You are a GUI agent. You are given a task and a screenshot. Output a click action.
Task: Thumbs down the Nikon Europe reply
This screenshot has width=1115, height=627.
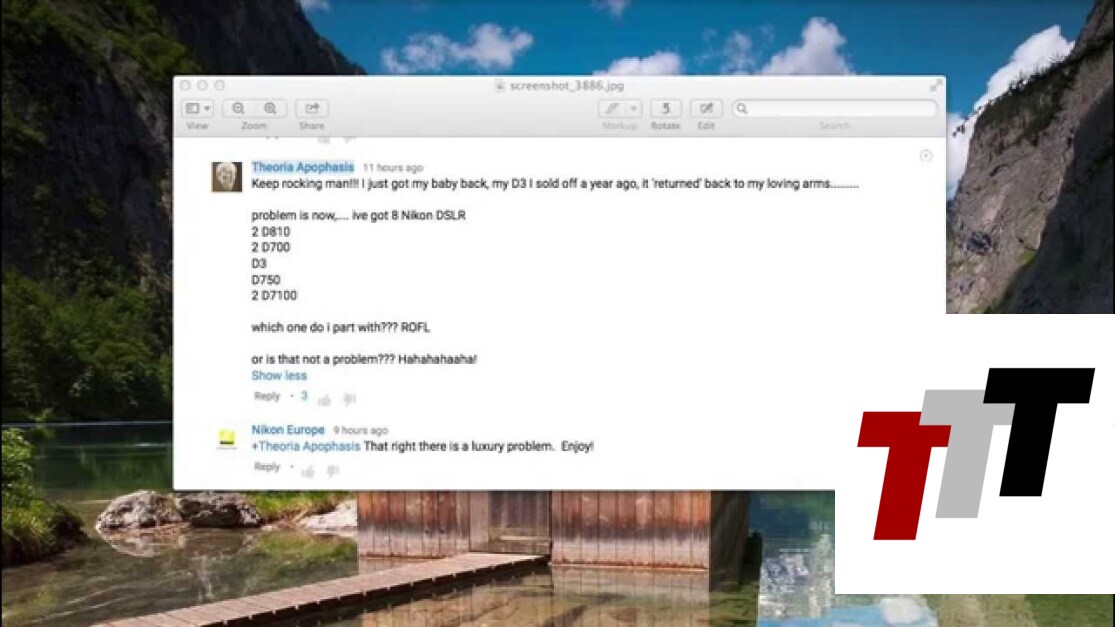332,470
